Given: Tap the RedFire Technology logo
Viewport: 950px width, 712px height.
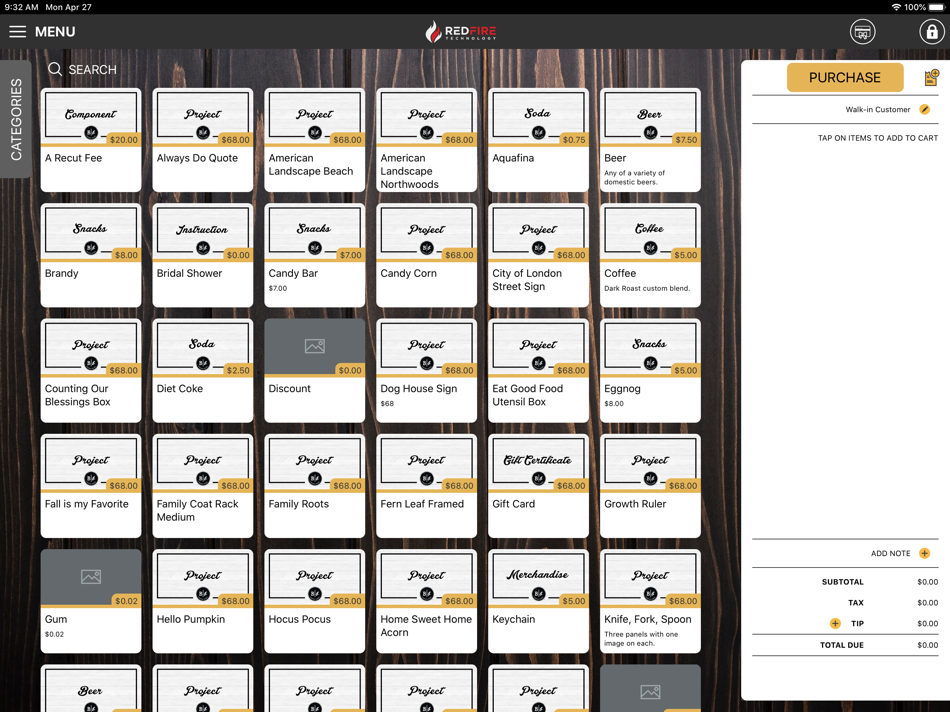Looking at the screenshot, I should pos(461,32).
